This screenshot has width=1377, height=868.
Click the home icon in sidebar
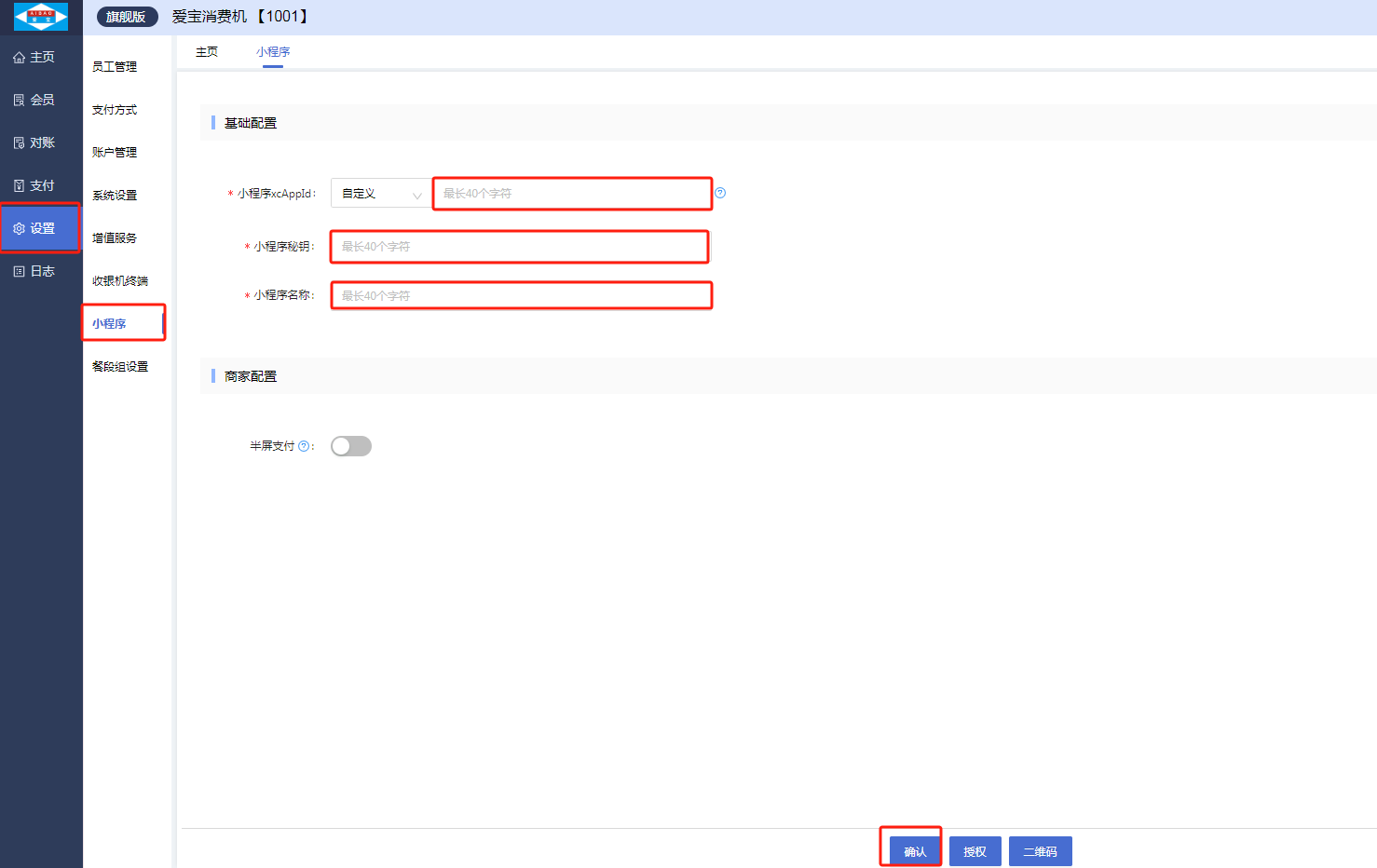[x=19, y=58]
